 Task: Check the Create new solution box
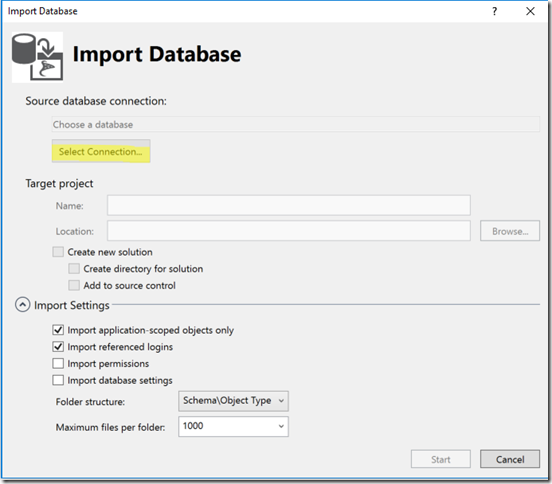pyautogui.click(x=58, y=252)
